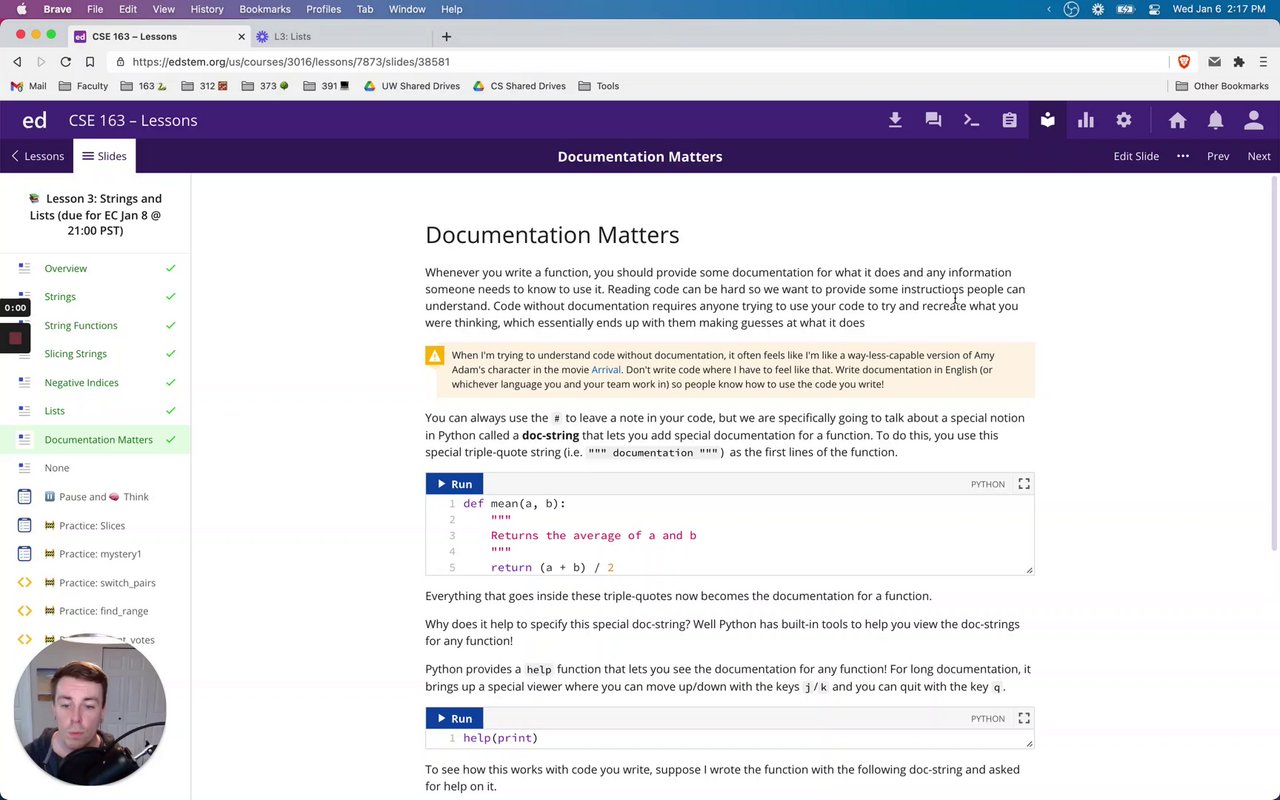
Task: Open Other Bookmarks folder
Action: (x=1222, y=86)
